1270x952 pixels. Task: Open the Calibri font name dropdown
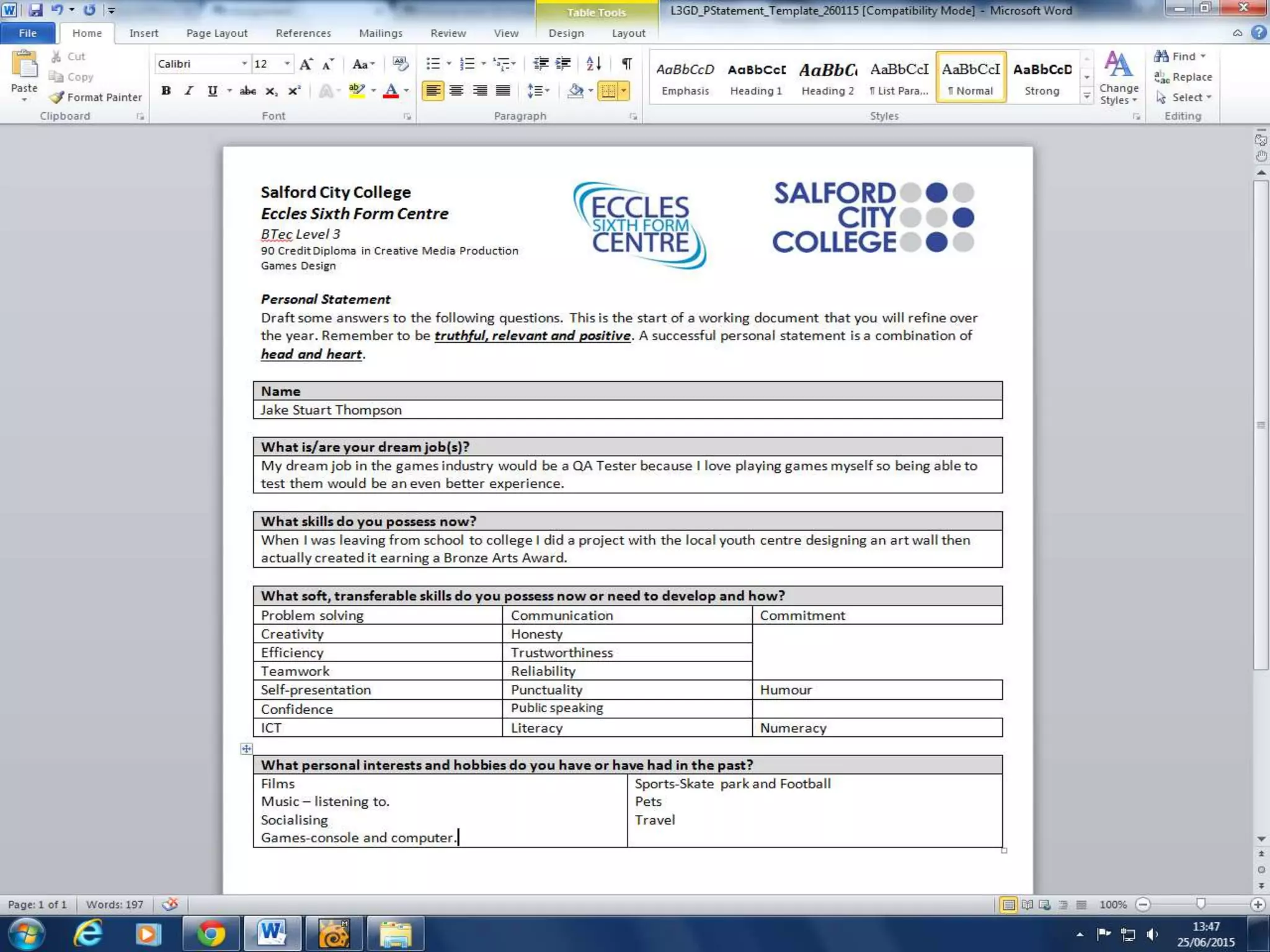tap(244, 64)
